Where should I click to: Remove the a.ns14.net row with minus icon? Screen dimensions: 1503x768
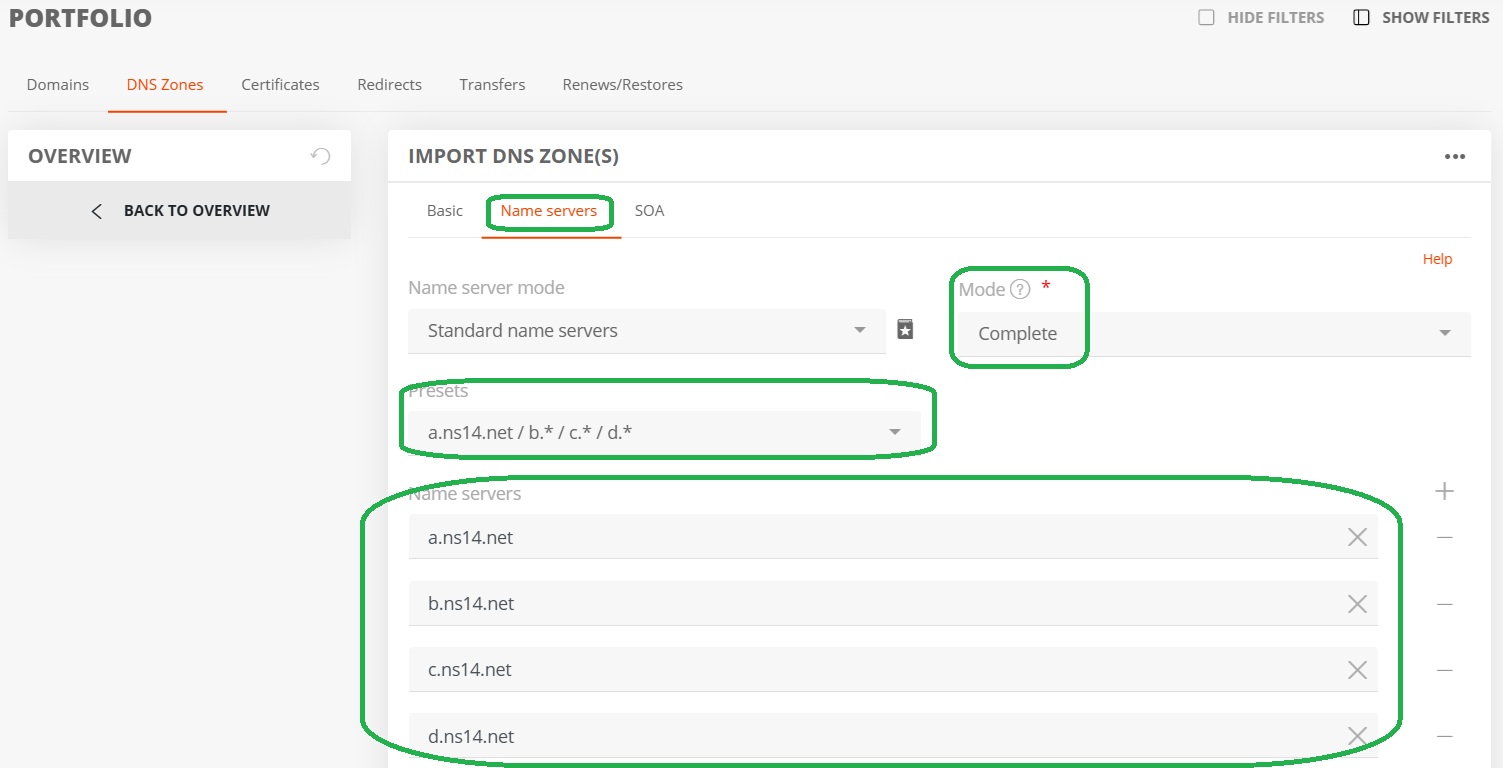1444,538
